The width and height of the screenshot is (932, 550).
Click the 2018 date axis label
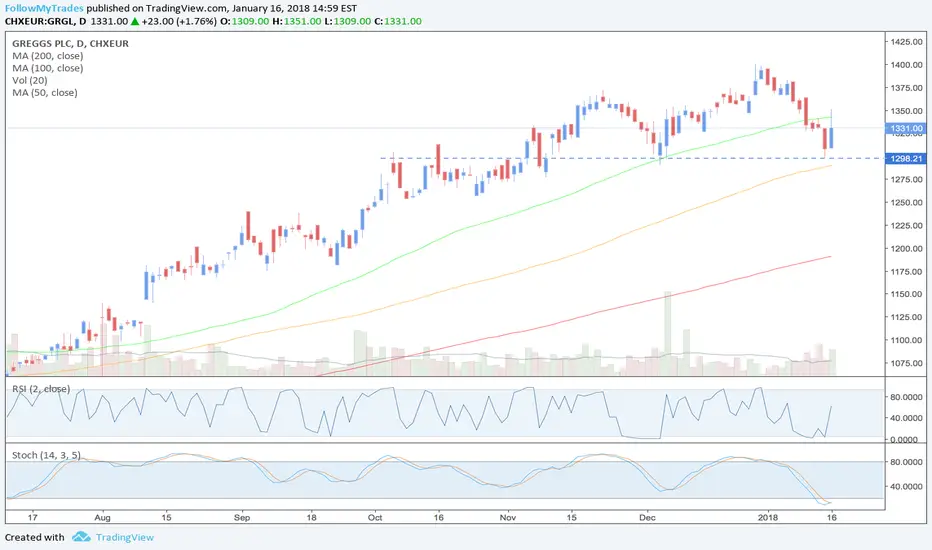click(x=768, y=517)
